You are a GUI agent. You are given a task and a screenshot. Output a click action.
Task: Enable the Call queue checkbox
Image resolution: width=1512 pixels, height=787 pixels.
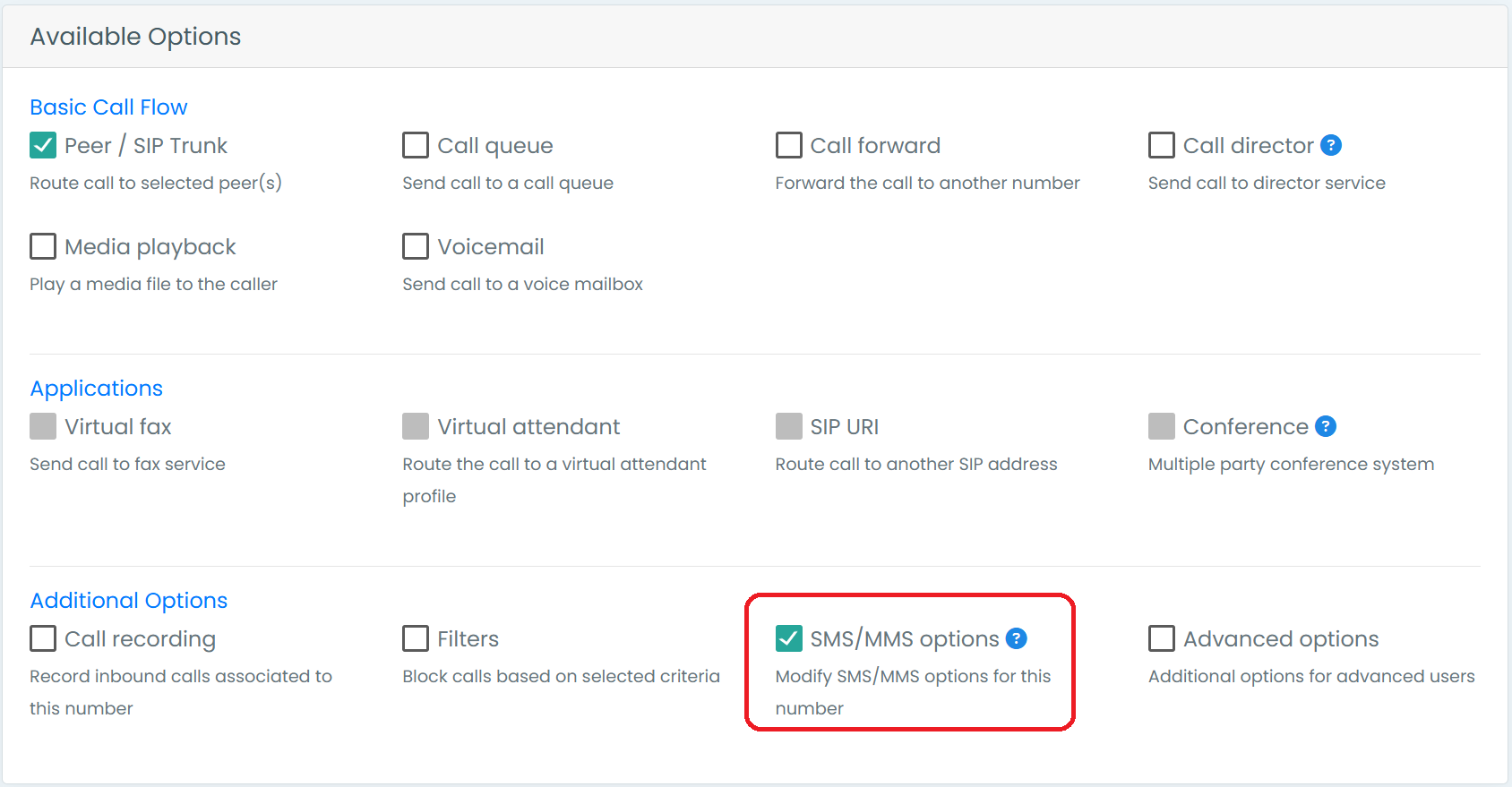(416, 145)
